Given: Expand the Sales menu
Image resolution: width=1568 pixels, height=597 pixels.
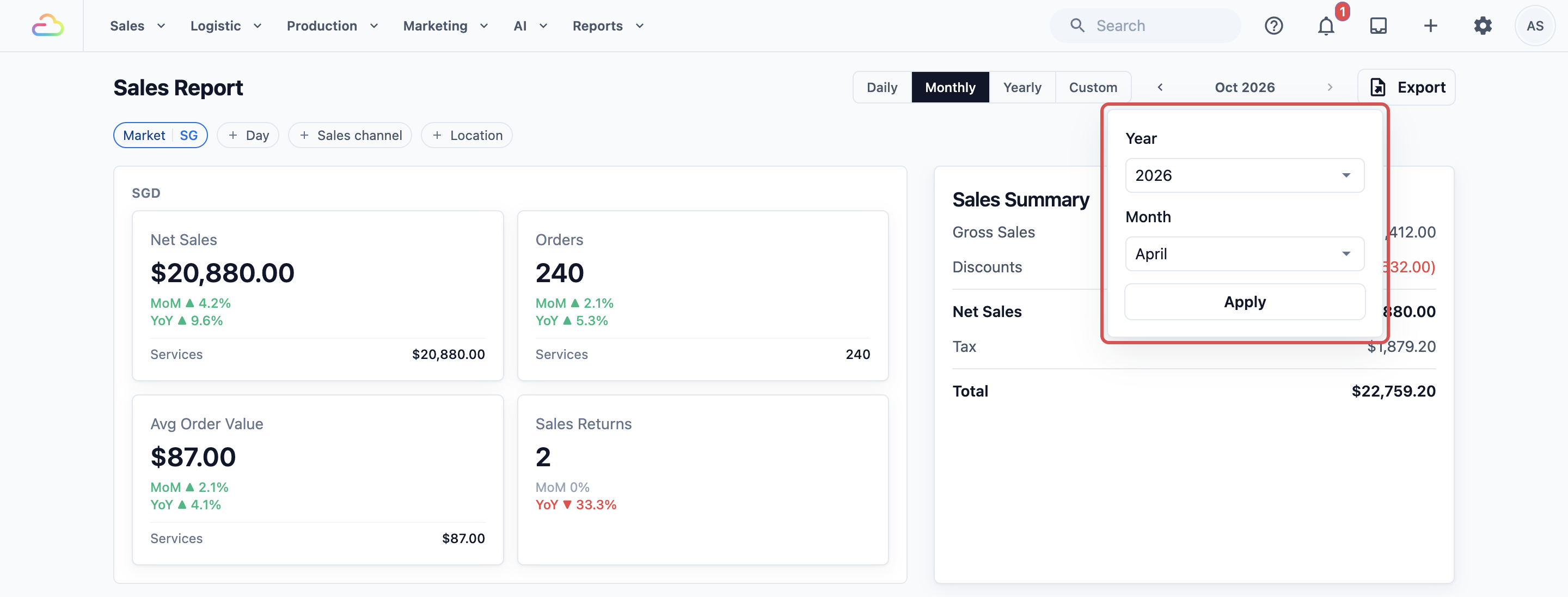Looking at the screenshot, I should tap(138, 26).
